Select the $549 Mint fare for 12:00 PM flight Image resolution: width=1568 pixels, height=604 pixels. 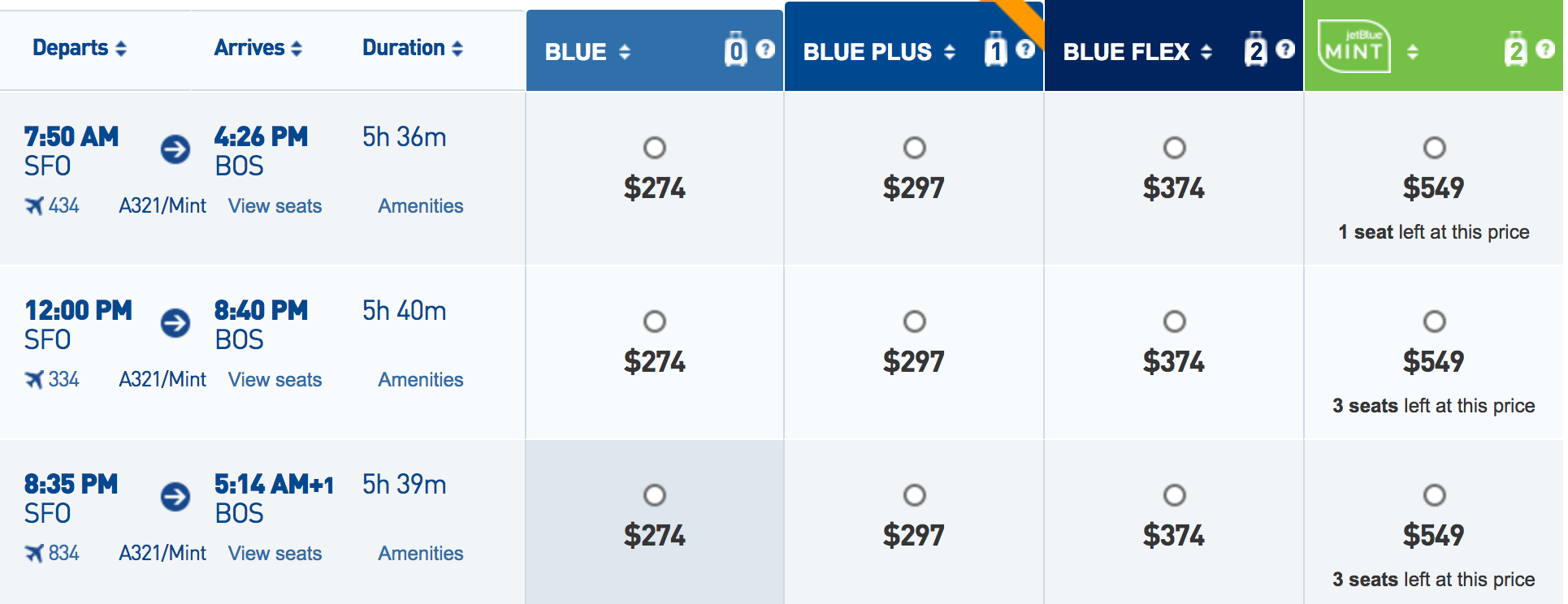click(x=1434, y=321)
